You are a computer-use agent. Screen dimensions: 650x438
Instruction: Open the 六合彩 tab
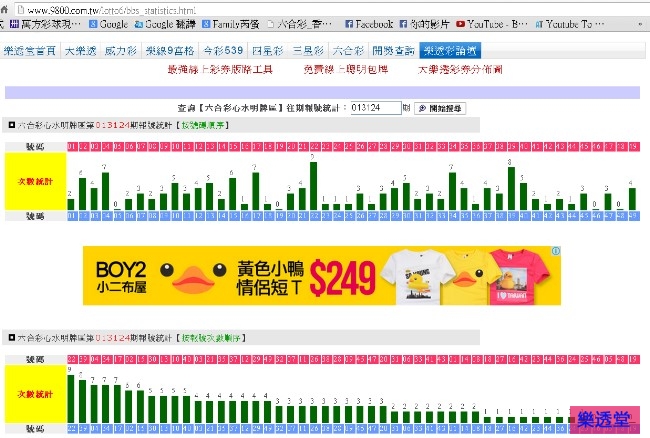[347, 49]
